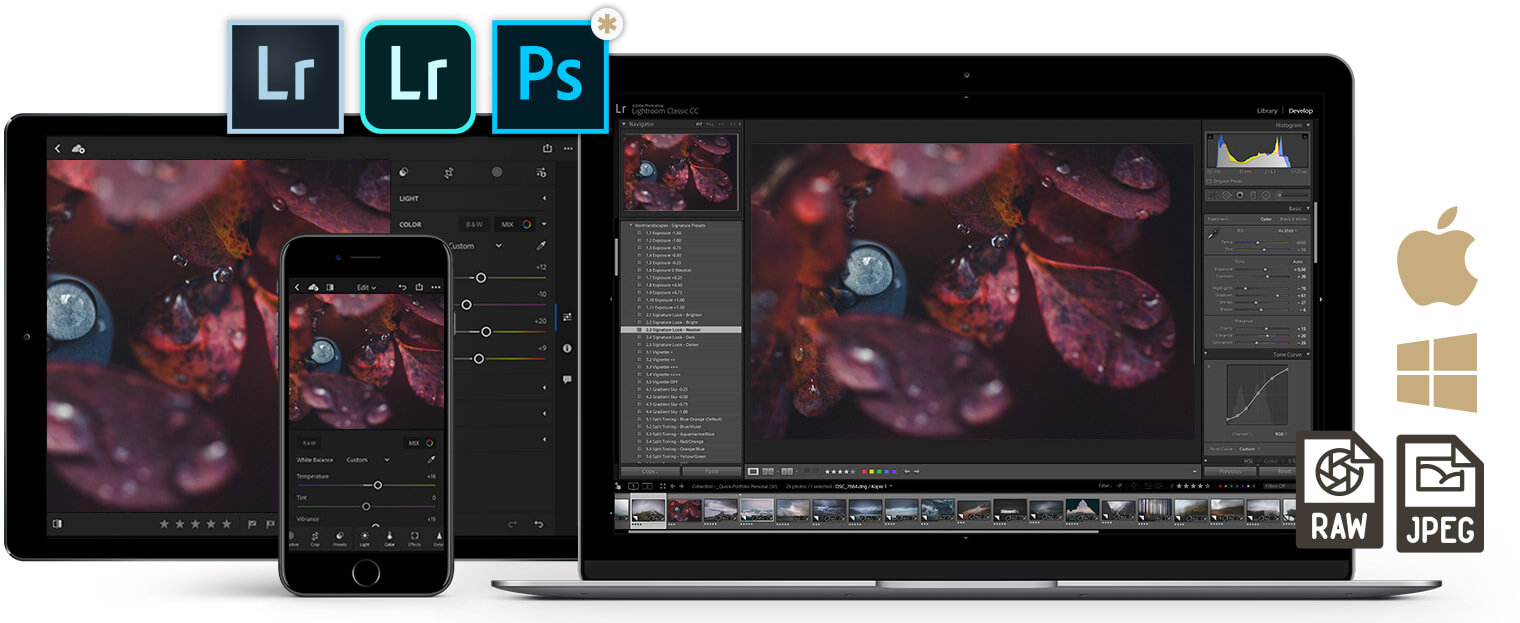Tap the star rating on tablet bottom bar
Image resolution: width=1520 pixels, height=623 pixels.
196,523
